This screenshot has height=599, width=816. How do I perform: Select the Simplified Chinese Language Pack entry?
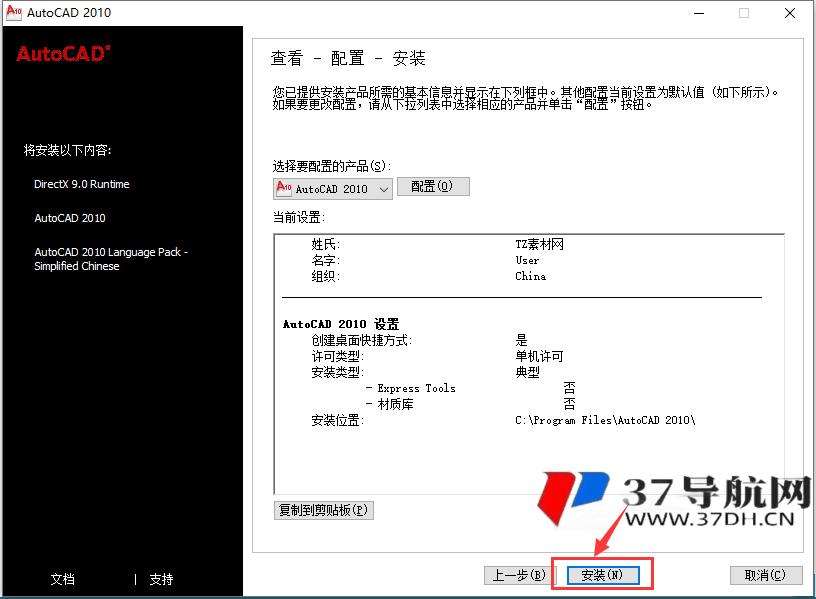point(110,259)
